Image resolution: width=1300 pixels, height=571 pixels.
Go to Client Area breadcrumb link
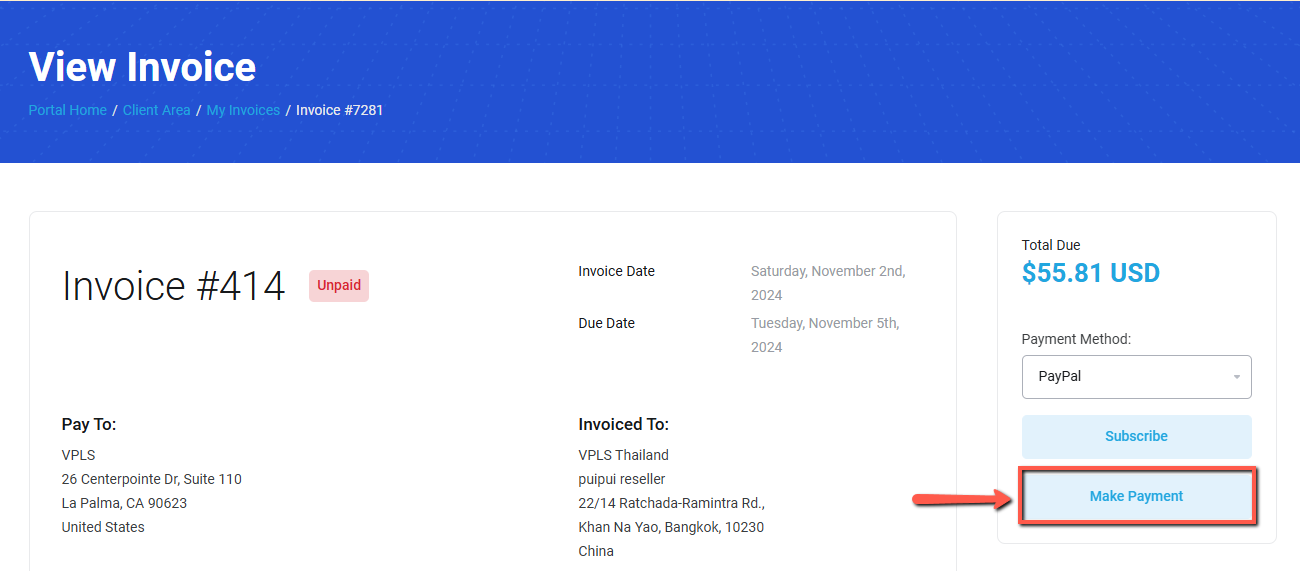156,110
